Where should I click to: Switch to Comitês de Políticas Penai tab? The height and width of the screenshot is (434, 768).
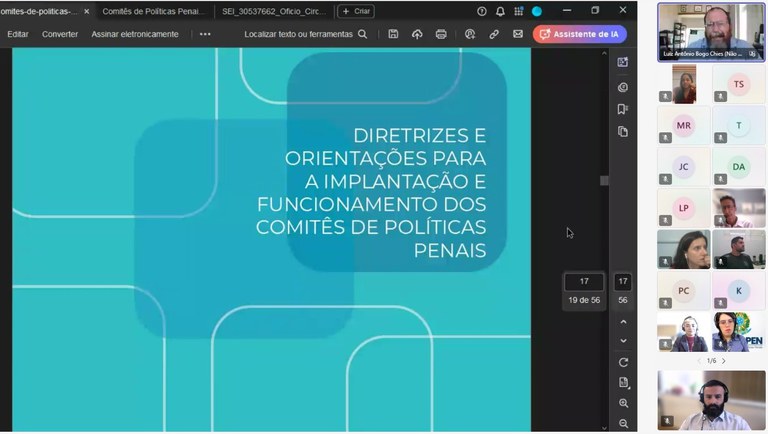click(x=154, y=11)
